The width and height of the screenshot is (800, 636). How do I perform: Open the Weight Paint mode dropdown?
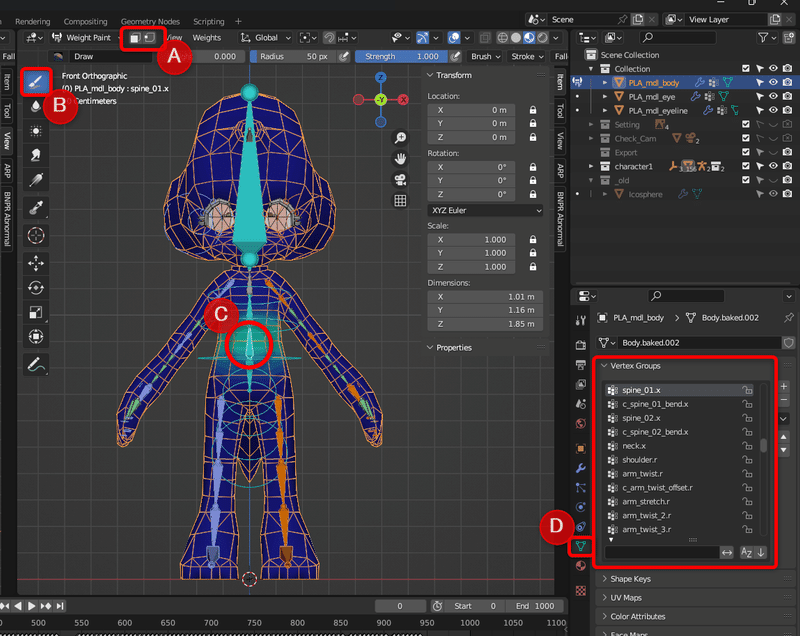(x=85, y=38)
